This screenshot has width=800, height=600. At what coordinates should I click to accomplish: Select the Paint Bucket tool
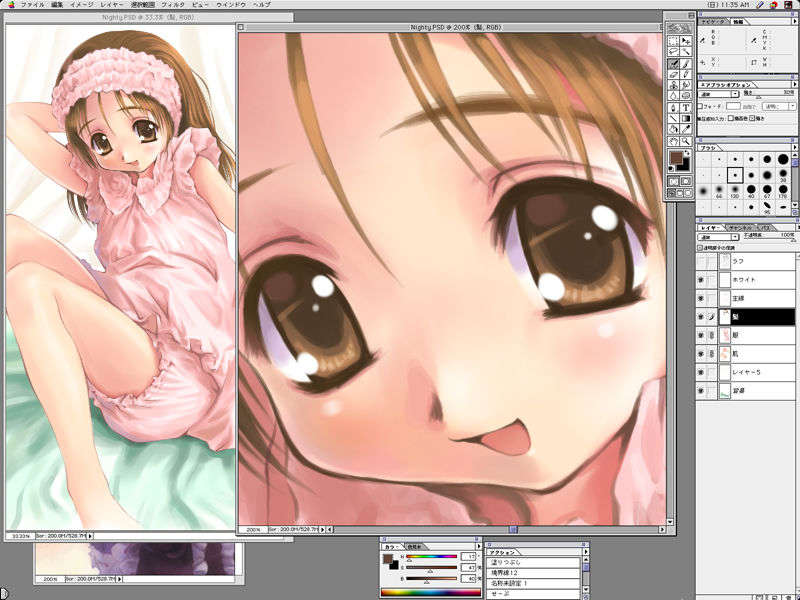[x=673, y=130]
